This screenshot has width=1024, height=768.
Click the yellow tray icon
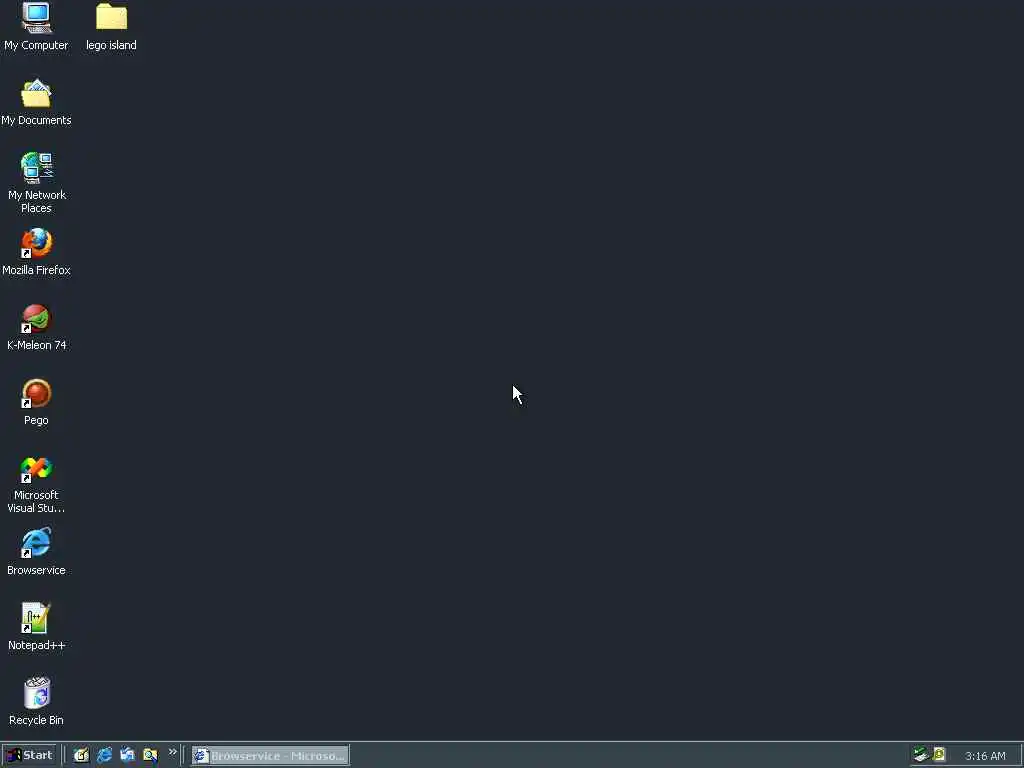[x=939, y=754]
